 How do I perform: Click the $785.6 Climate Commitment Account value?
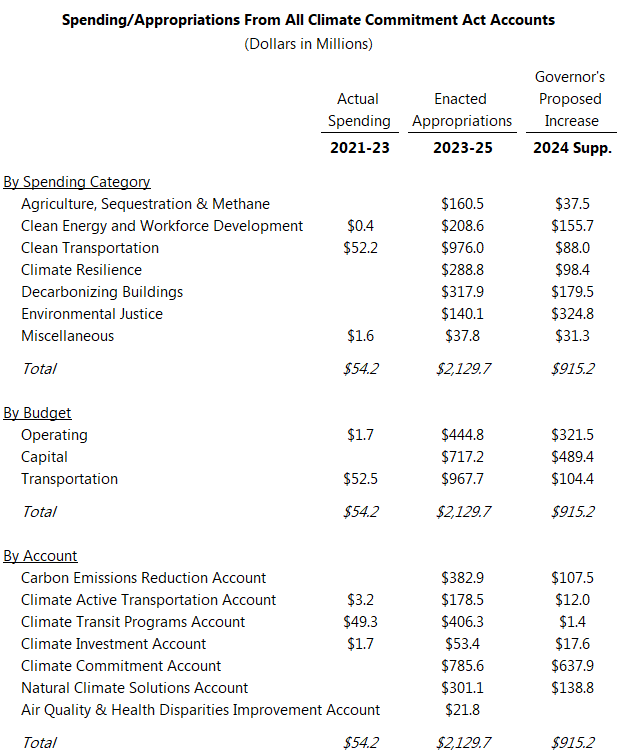pyautogui.click(x=462, y=666)
